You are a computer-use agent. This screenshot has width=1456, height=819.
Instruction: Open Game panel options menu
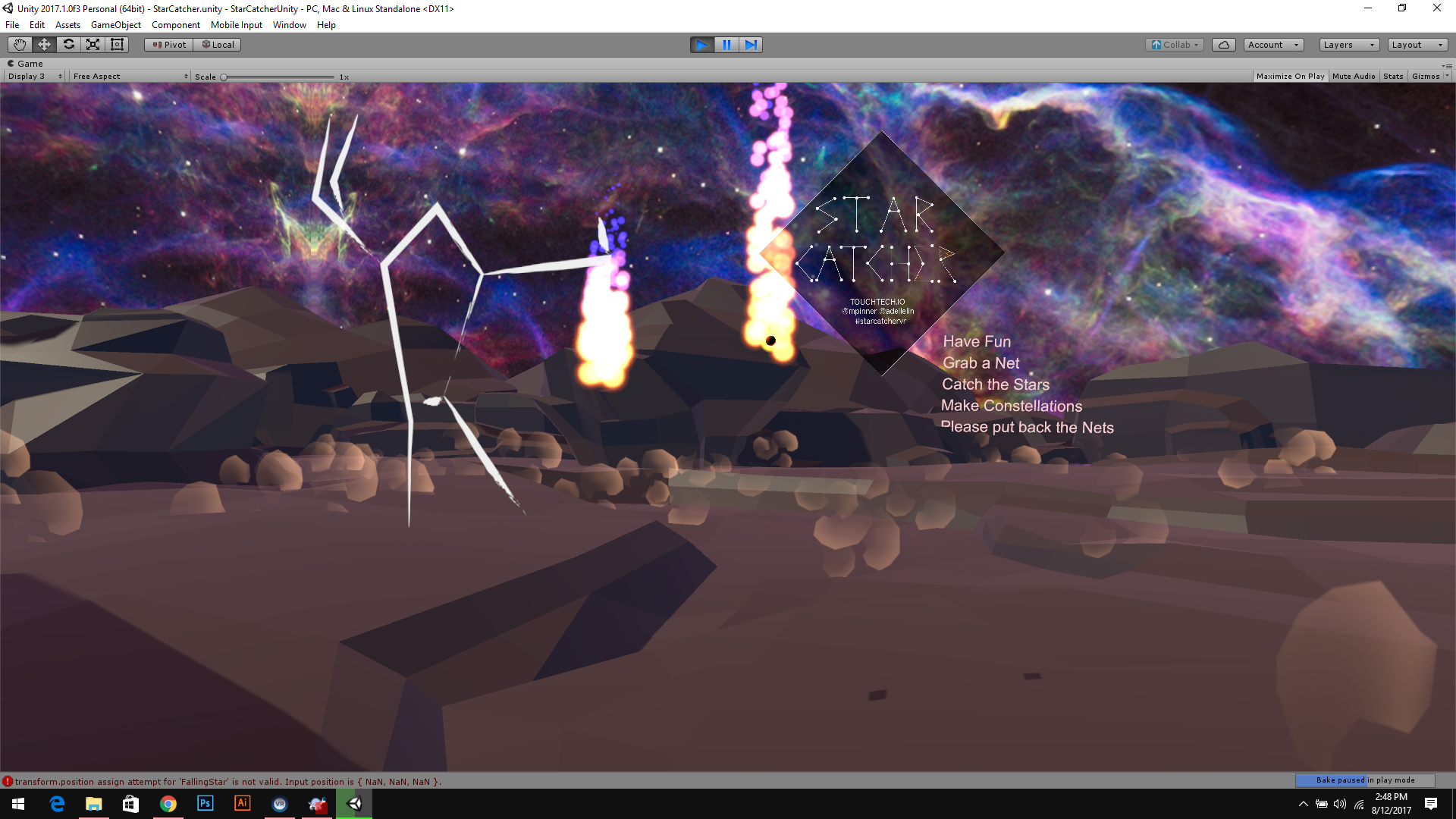click(x=1447, y=65)
